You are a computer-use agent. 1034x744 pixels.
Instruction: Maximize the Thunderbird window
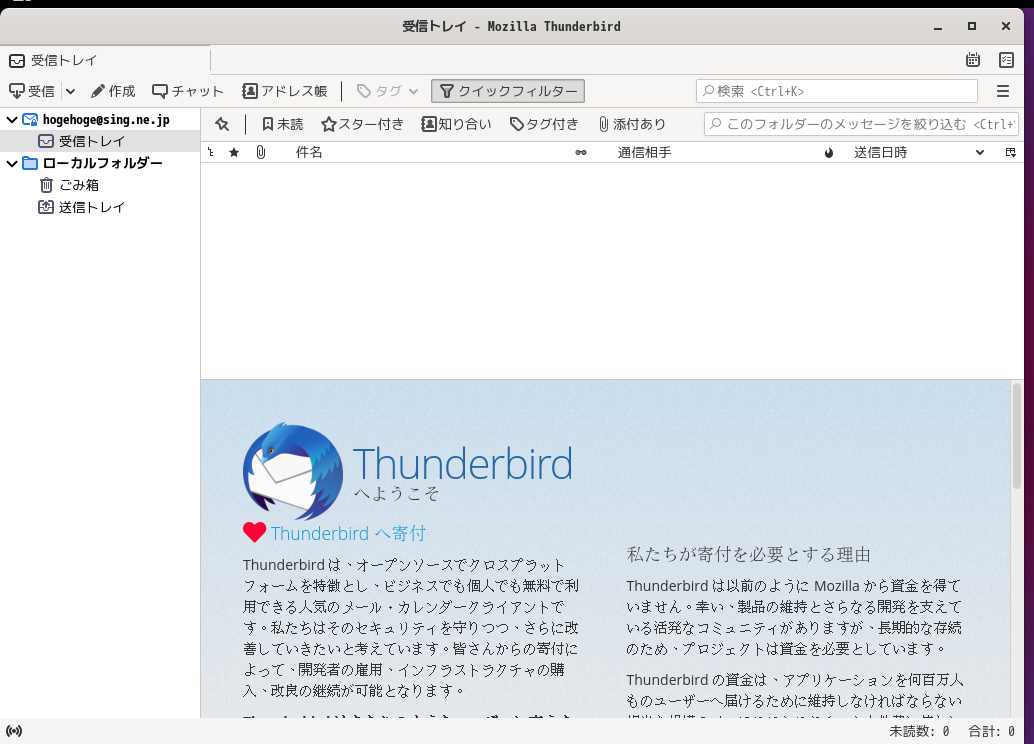click(x=971, y=26)
